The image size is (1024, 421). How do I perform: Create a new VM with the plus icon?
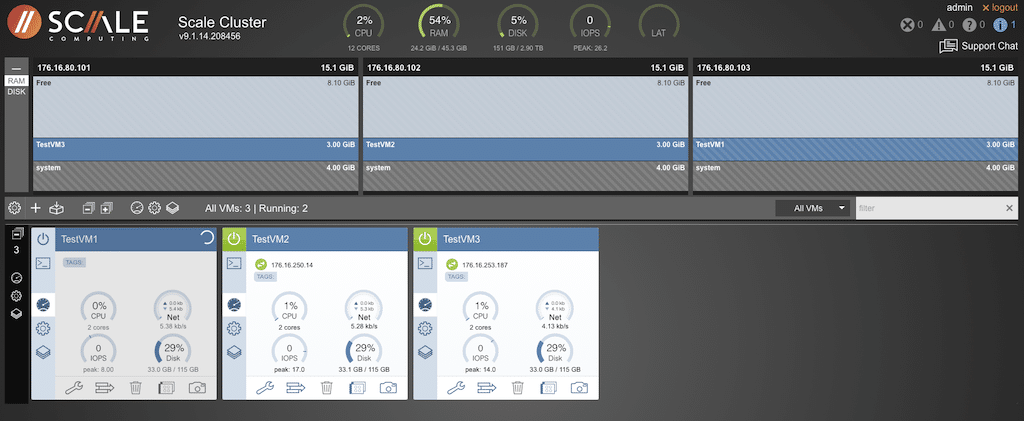point(36,208)
